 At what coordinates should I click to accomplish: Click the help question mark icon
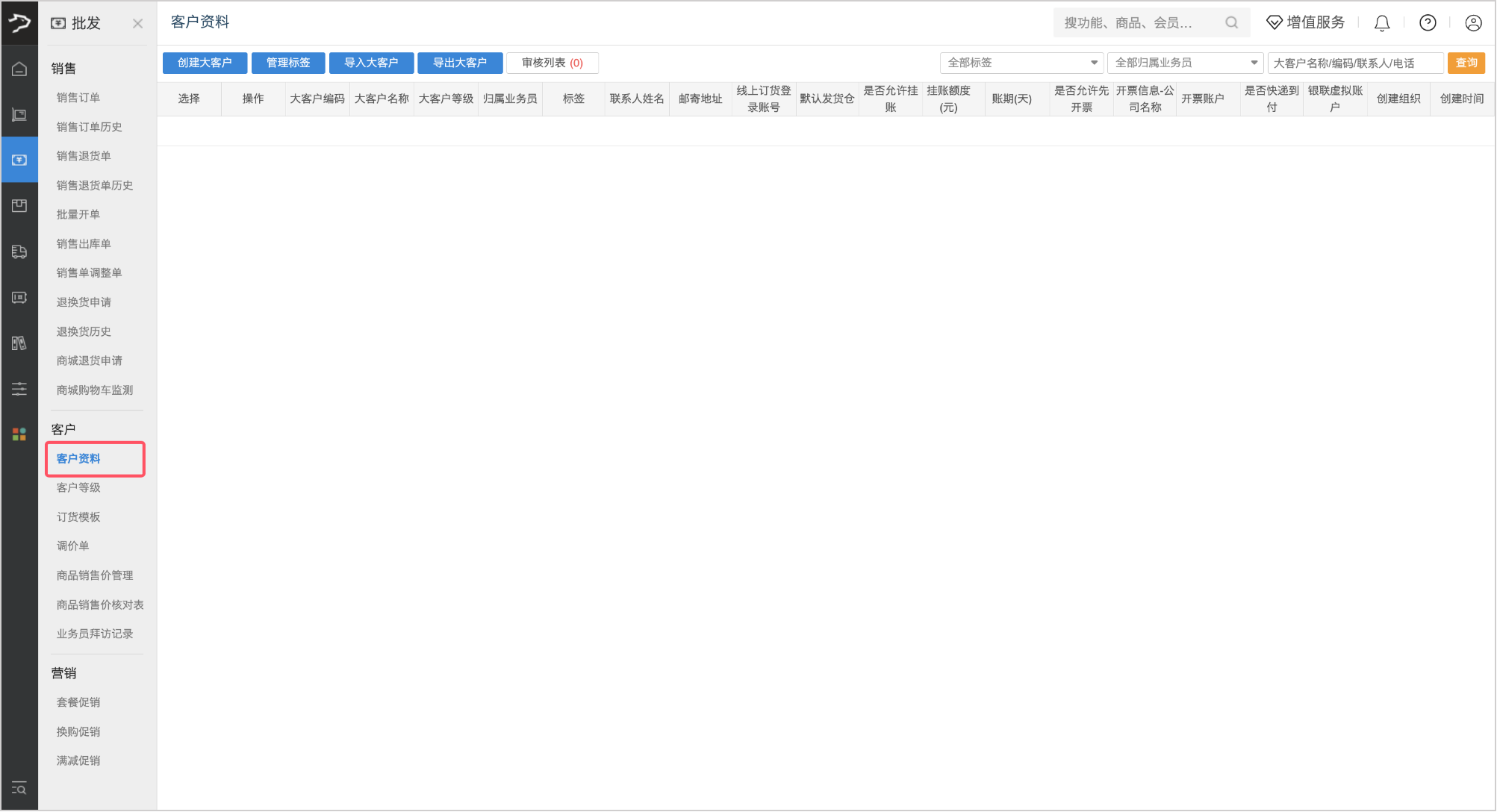pos(1428,23)
